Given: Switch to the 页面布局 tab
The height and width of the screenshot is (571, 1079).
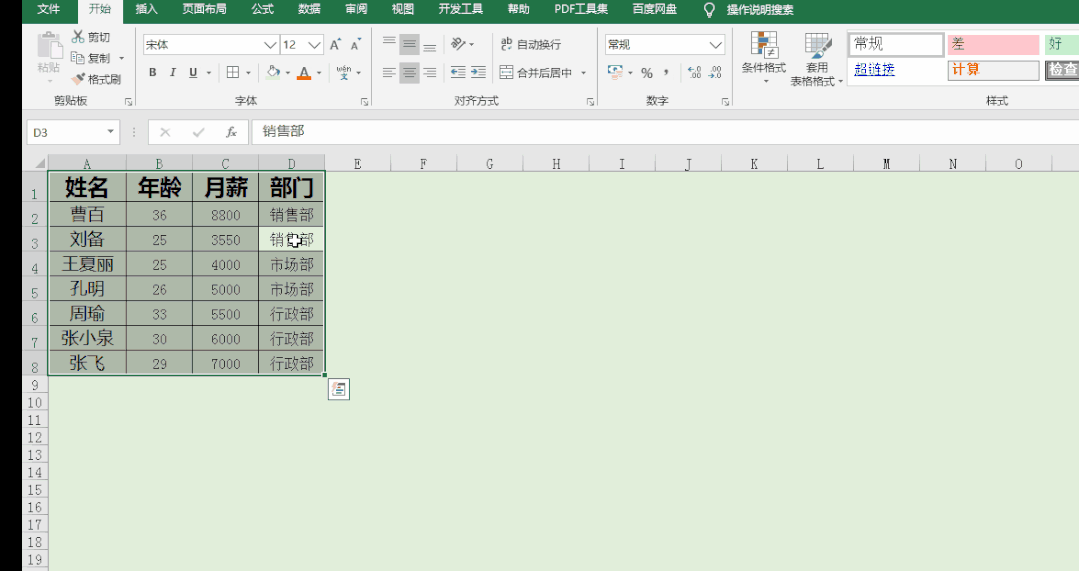Looking at the screenshot, I should 204,10.
